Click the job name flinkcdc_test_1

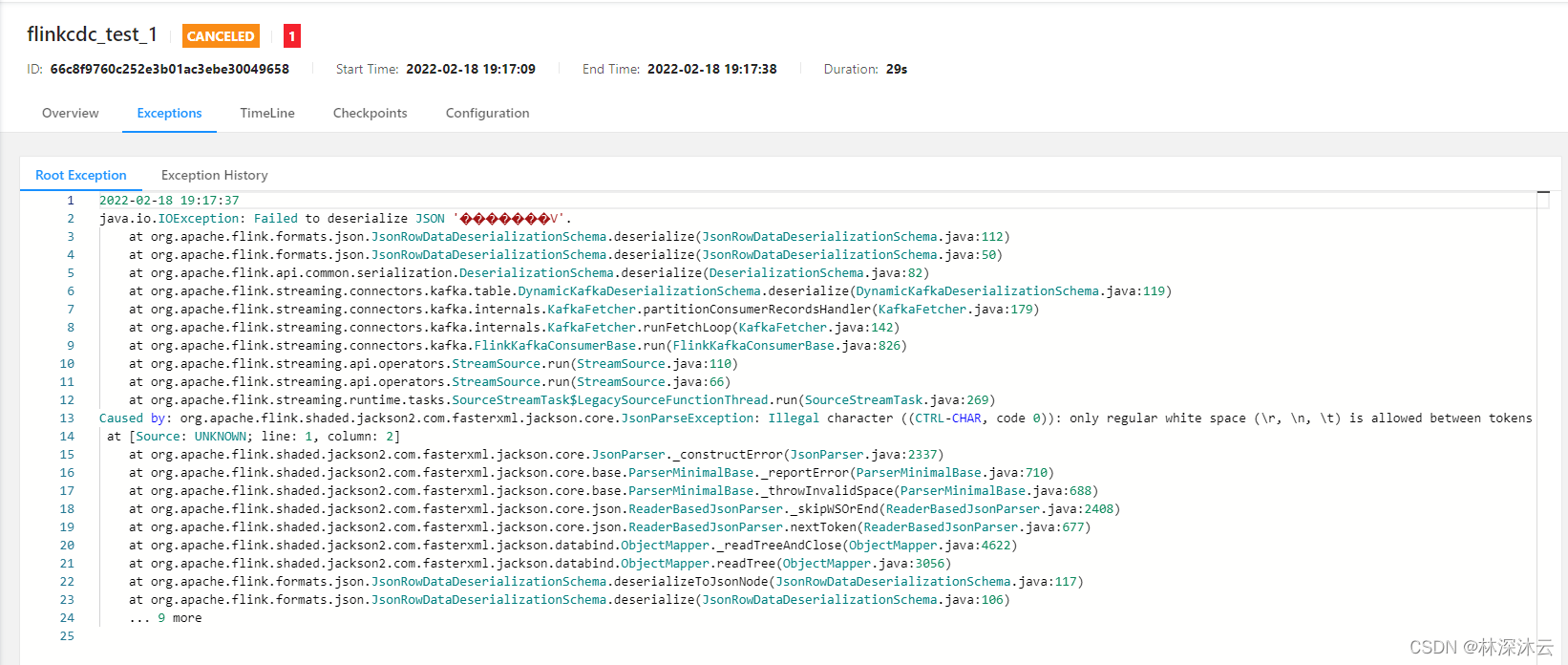(92, 34)
